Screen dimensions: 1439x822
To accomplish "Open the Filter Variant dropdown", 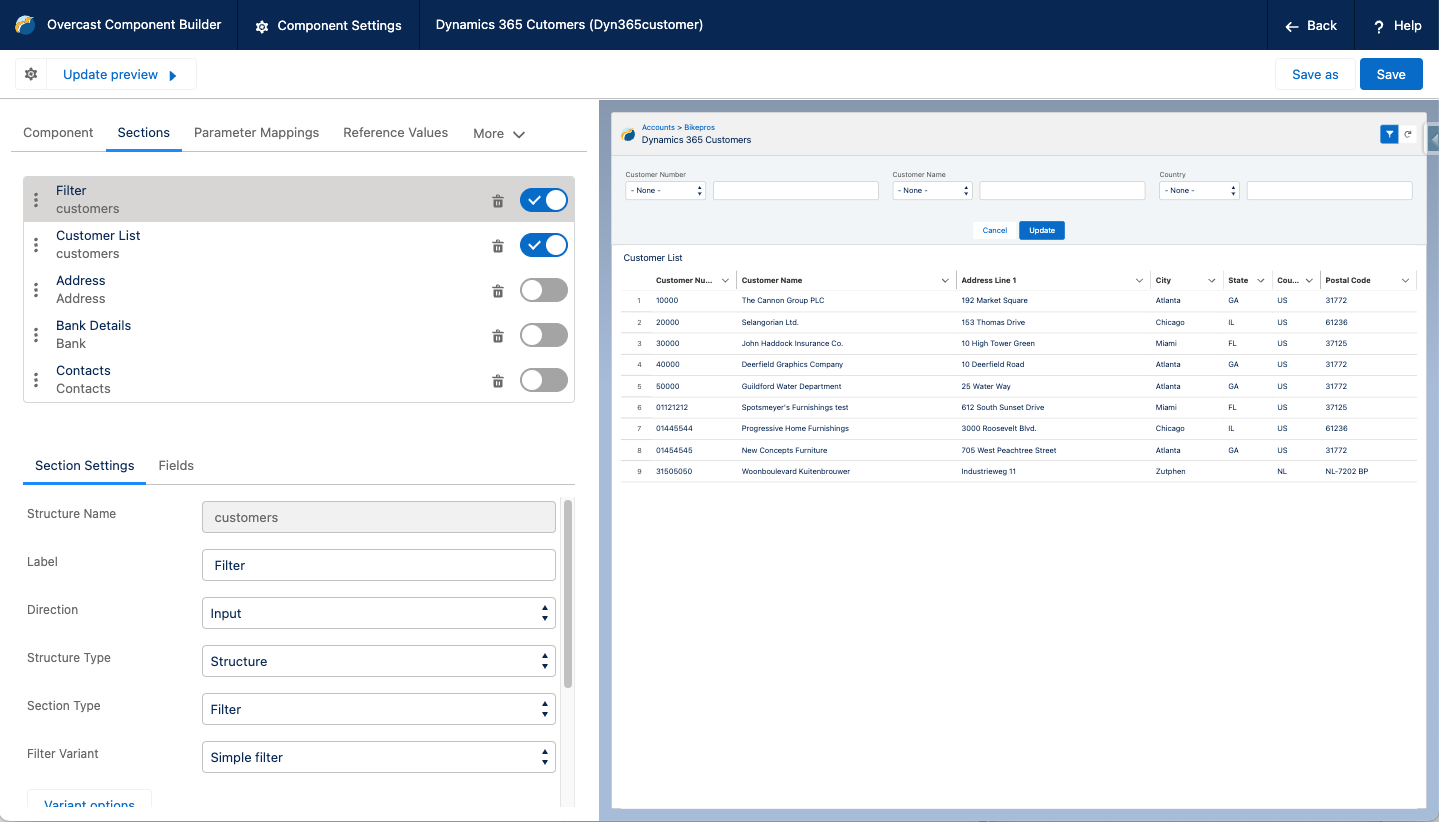I will pos(379,757).
